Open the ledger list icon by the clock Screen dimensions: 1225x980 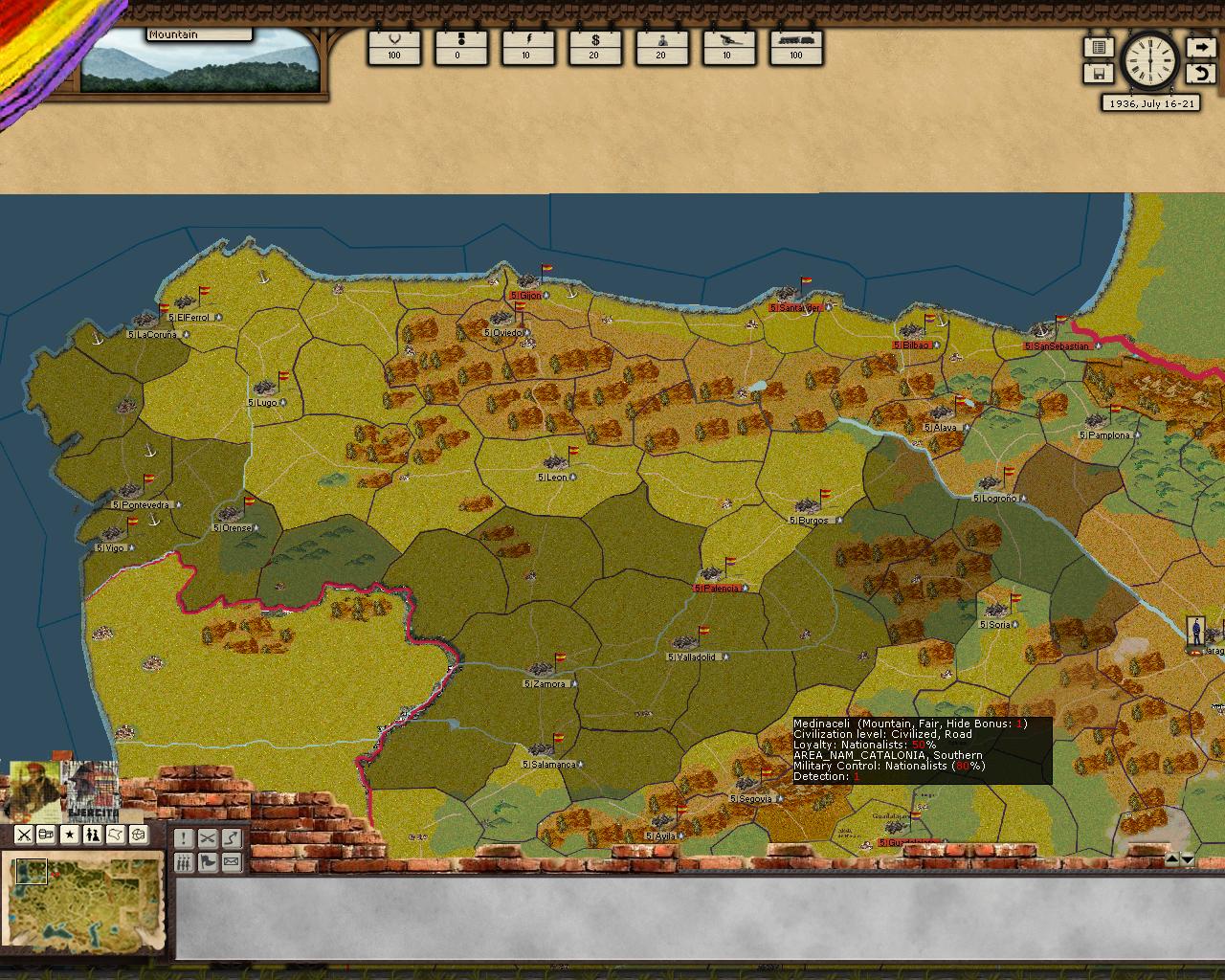click(1099, 47)
